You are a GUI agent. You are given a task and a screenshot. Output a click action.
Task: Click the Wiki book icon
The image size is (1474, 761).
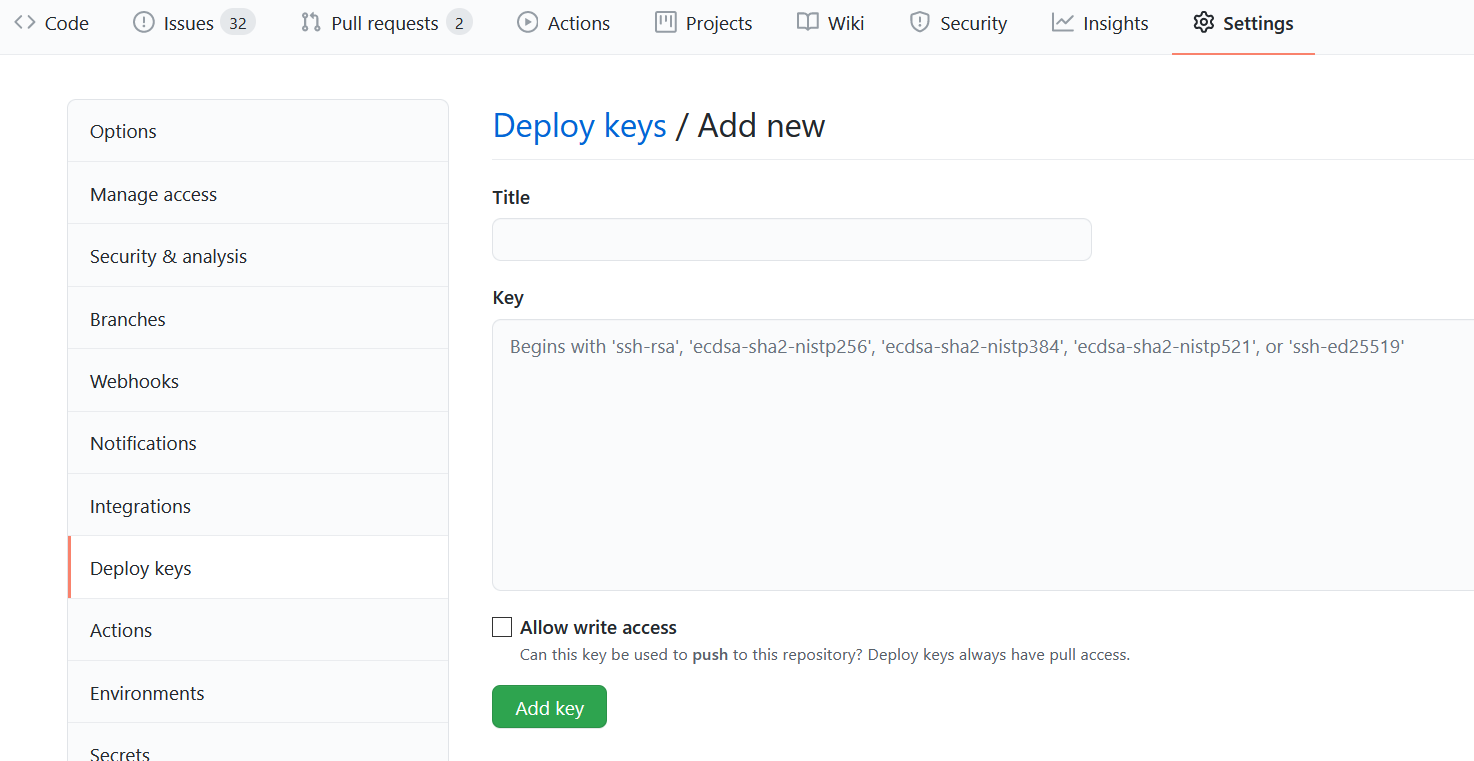[x=806, y=22]
